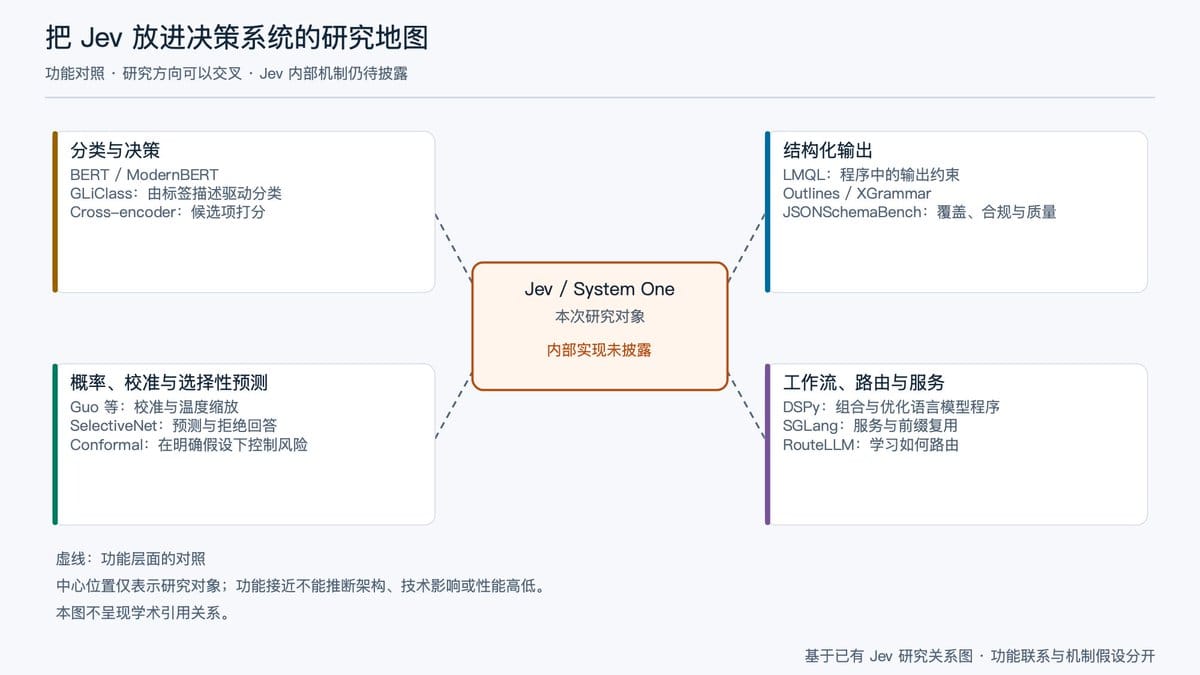Image resolution: width=1200 pixels, height=675 pixels.
Task: Click the Jev / System One center title
Action: (x=599, y=289)
